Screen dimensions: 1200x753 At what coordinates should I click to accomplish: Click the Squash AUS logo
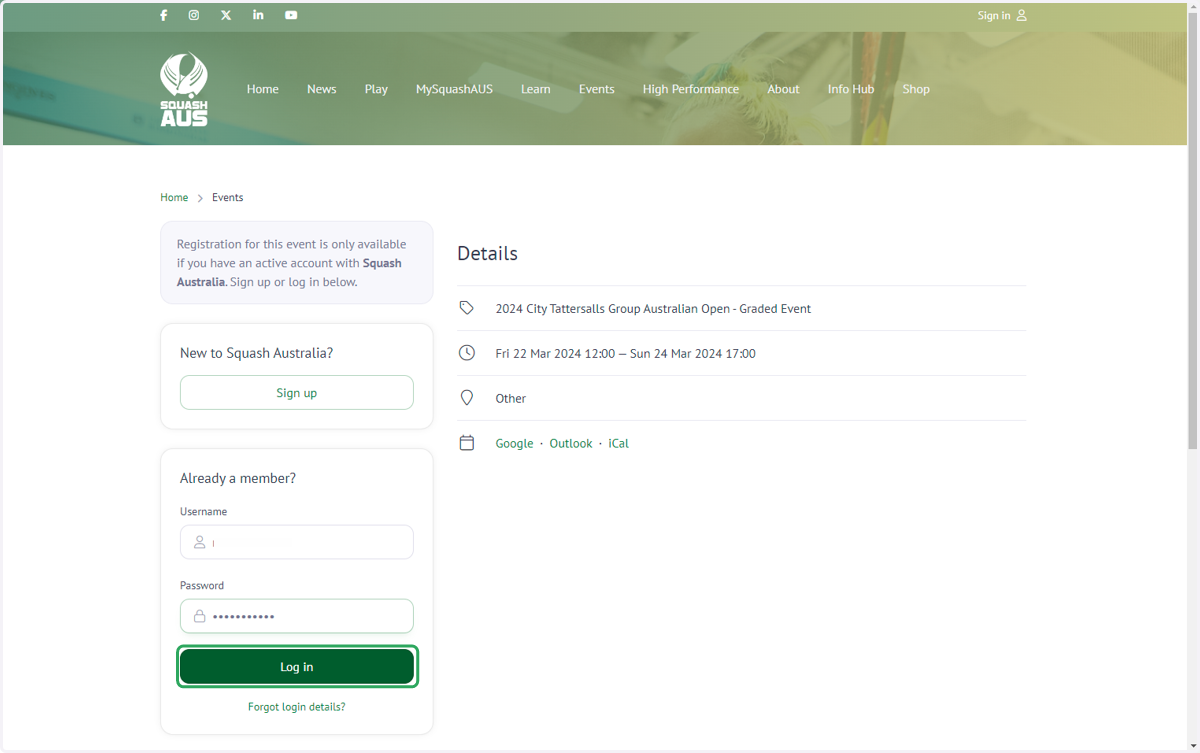pos(184,89)
